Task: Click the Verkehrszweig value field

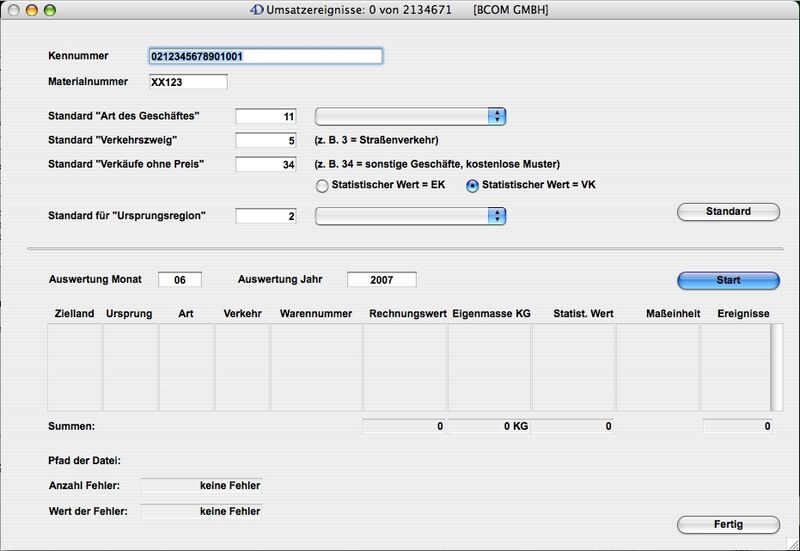Action: 266,140
